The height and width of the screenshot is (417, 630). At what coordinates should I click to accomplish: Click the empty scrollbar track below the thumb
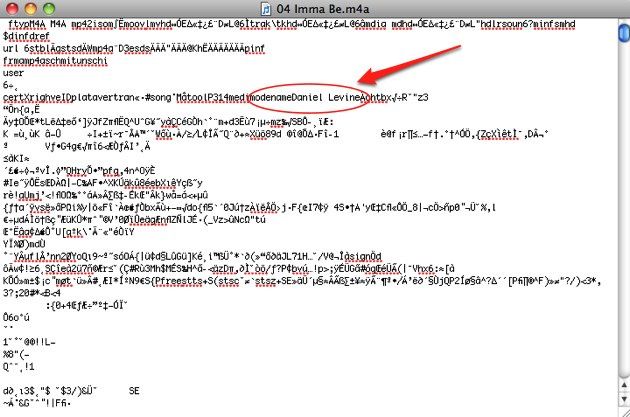(x=624, y=209)
